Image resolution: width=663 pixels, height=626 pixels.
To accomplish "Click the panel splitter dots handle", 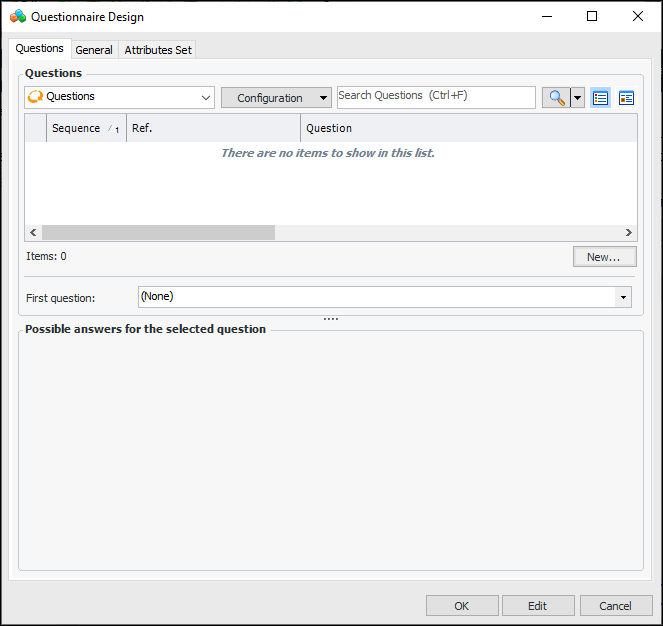I will click(x=331, y=319).
